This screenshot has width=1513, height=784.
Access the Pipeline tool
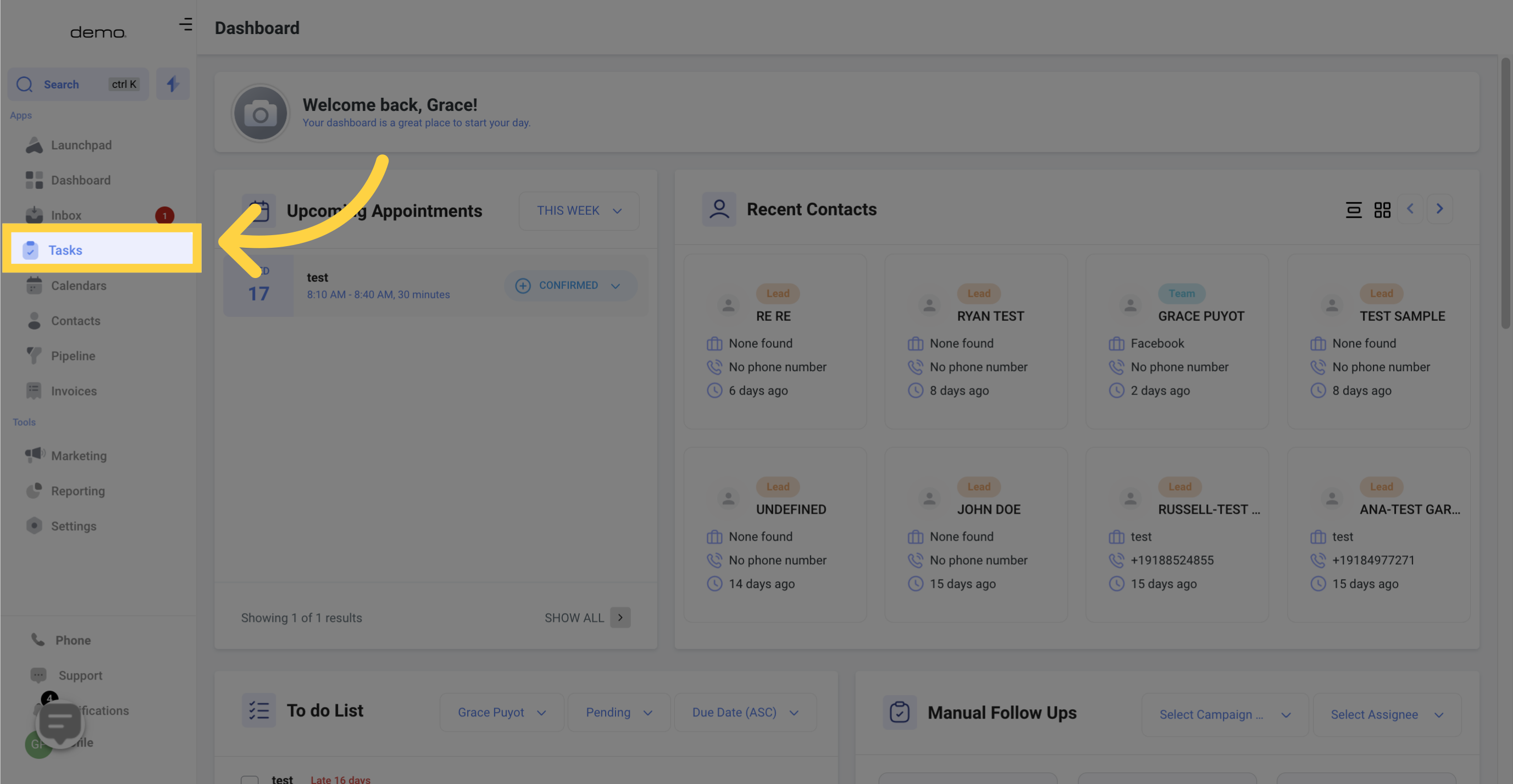(72, 356)
